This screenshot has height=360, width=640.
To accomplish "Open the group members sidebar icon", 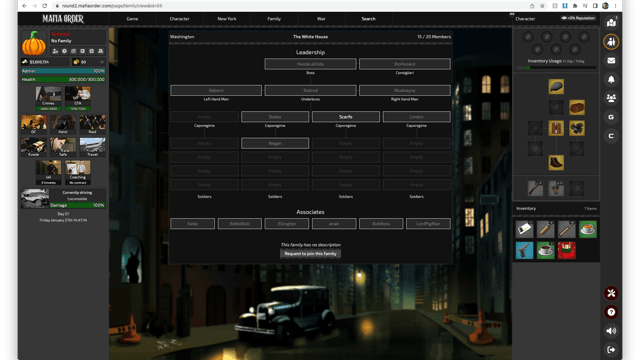I will [x=611, y=98].
